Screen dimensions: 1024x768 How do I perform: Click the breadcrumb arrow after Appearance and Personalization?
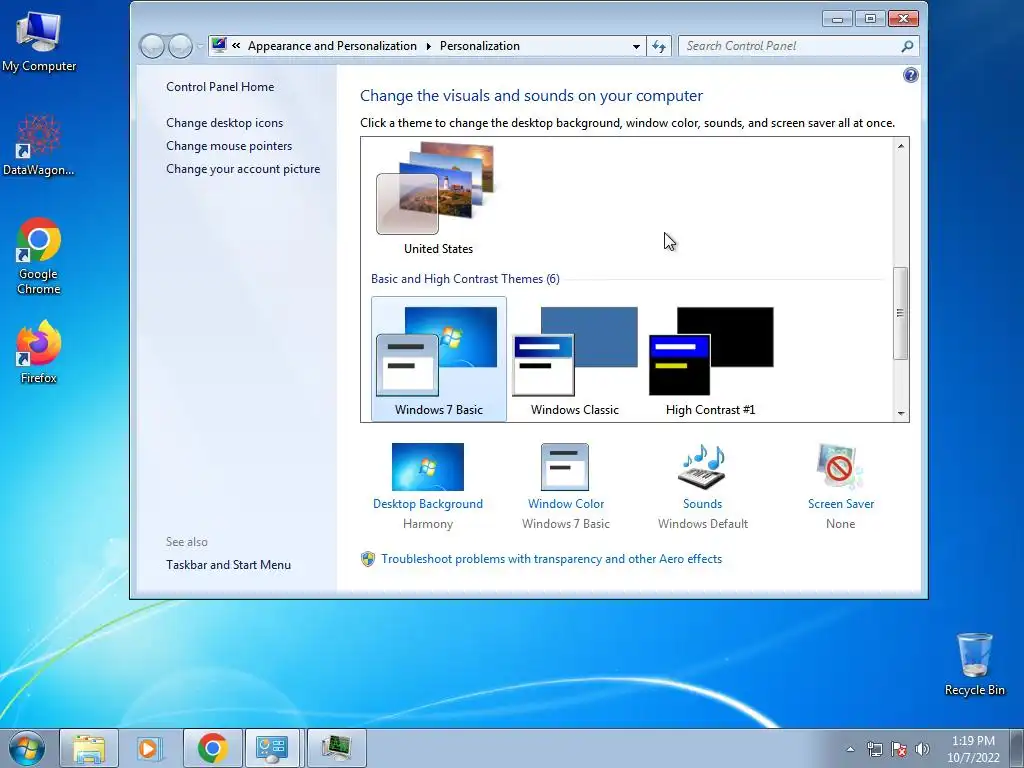pyautogui.click(x=428, y=46)
